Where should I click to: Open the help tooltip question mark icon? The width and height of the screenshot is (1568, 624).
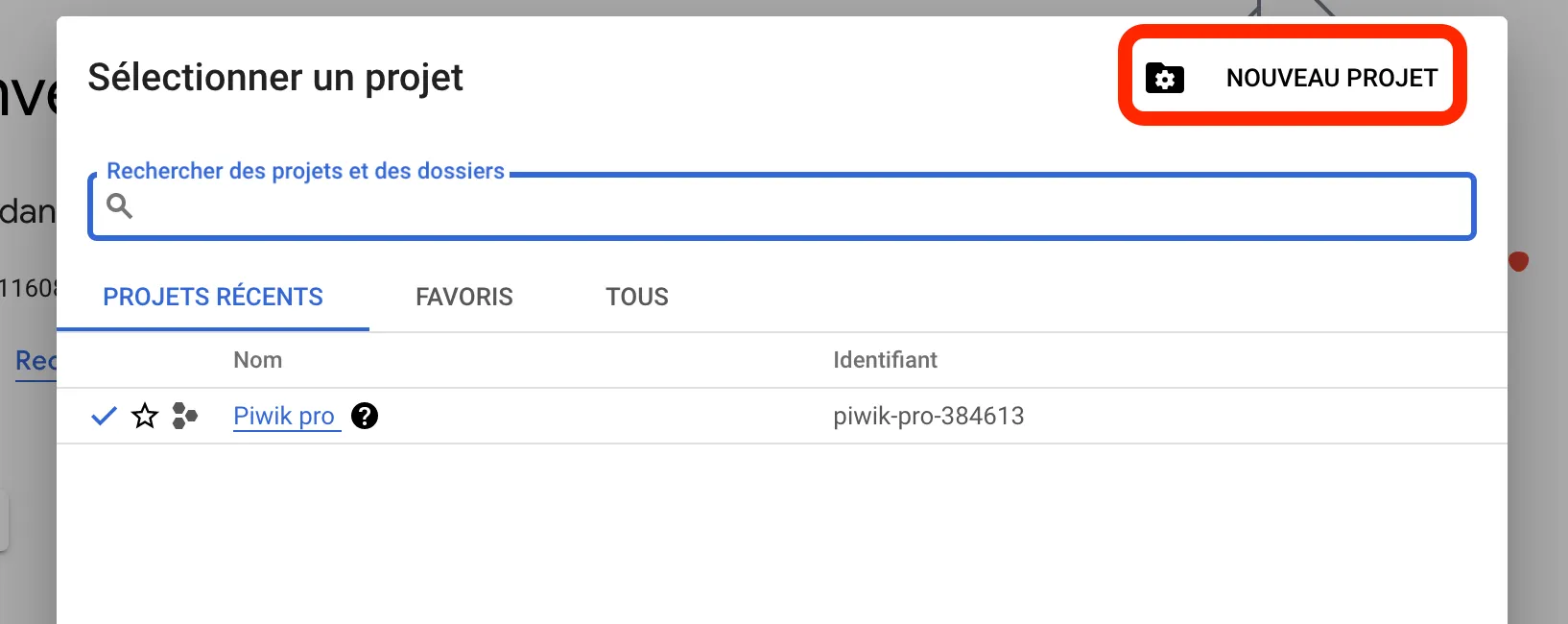click(365, 416)
